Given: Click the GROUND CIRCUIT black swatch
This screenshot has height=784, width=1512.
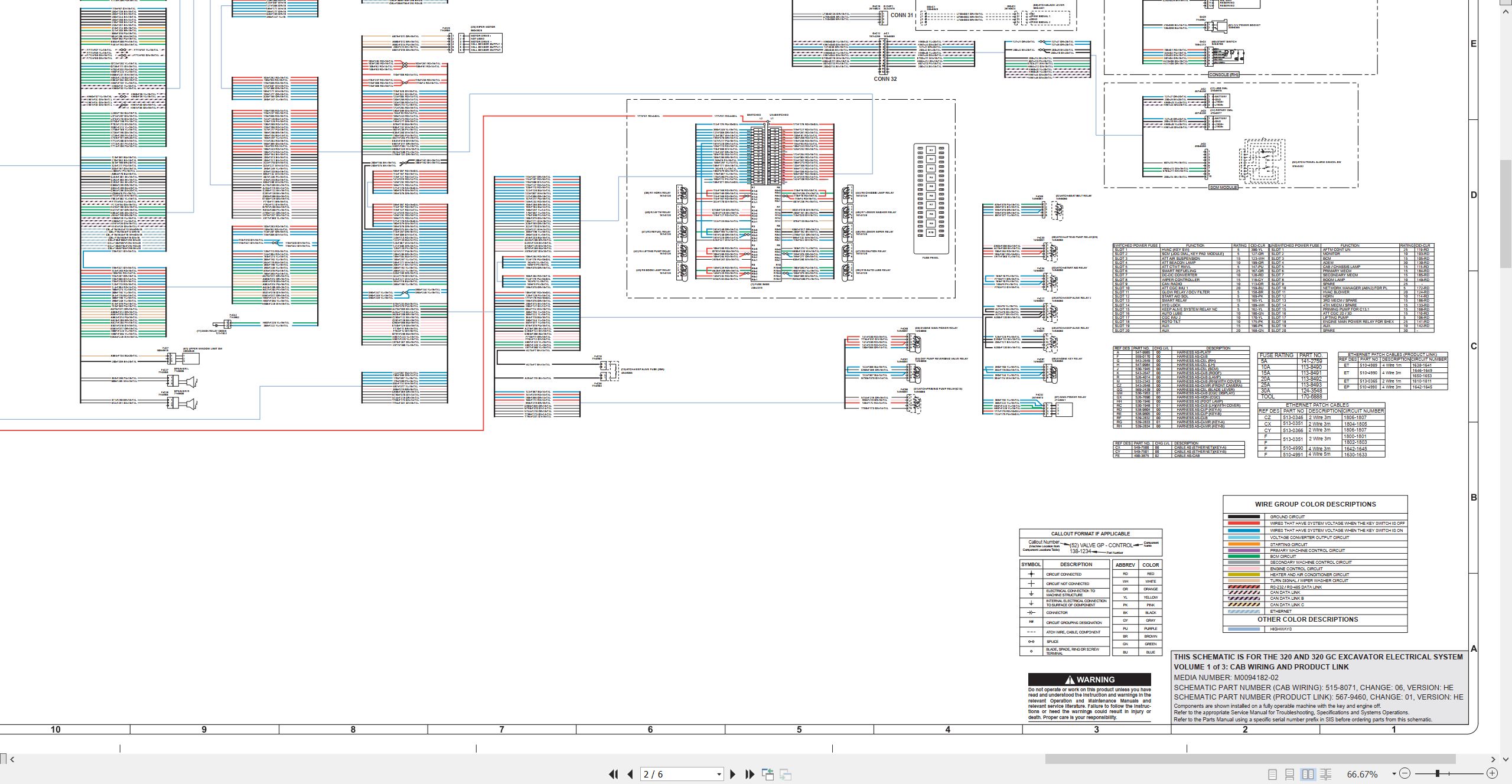Looking at the screenshot, I should click(1244, 517).
